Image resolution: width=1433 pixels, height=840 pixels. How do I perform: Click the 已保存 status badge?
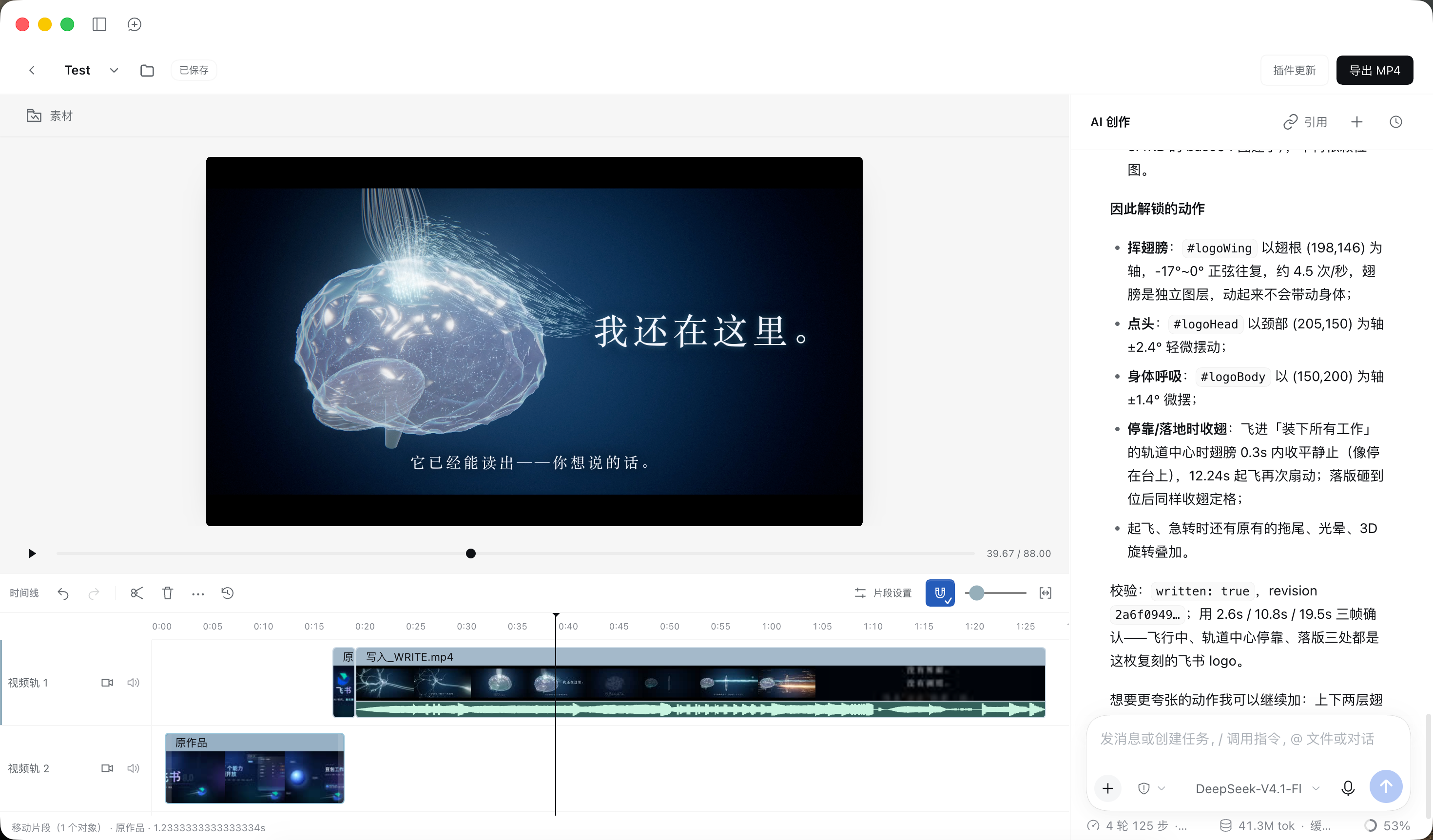194,70
